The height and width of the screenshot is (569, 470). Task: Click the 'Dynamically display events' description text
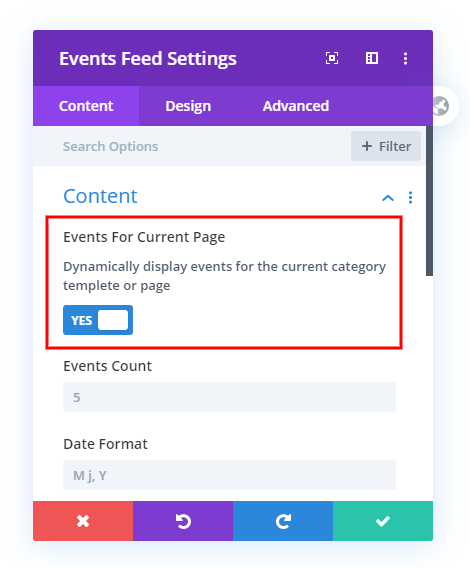224,276
